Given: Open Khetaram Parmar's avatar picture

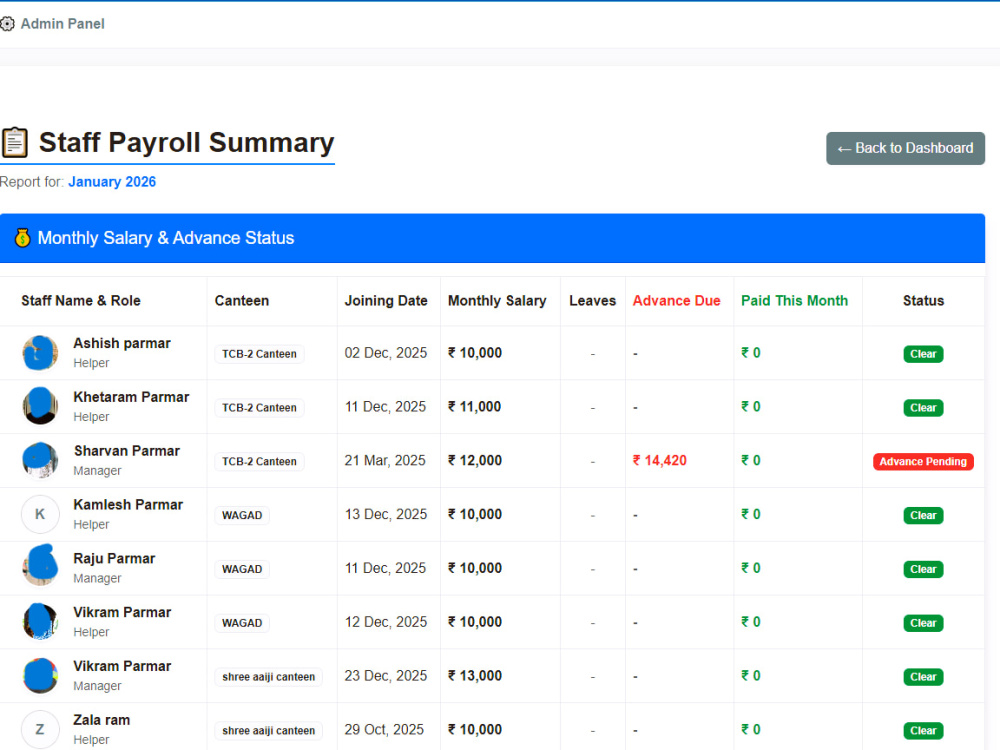Looking at the screenshot, I should tap(40, 406).
